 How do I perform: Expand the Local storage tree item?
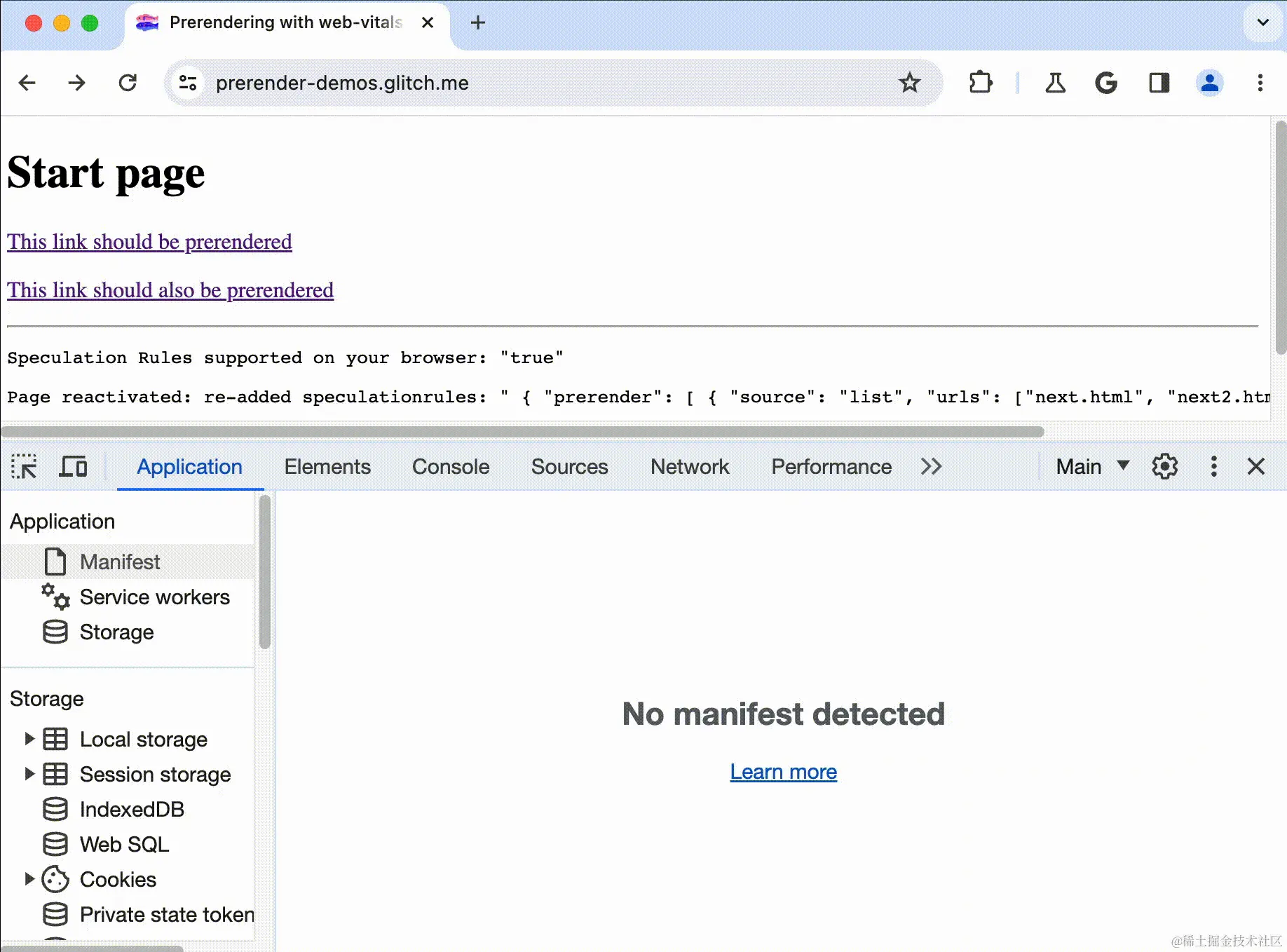coord(29,739)
